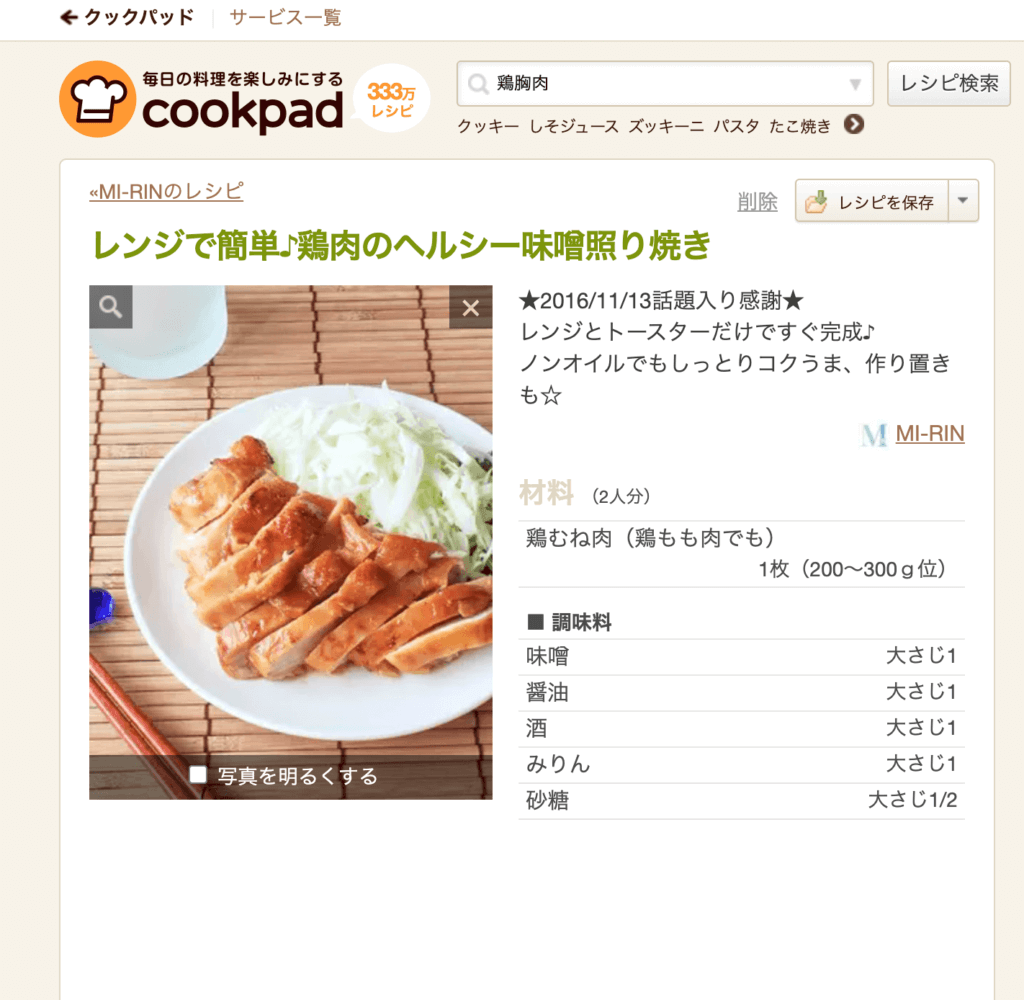Show more trending keywords arrow icon
The image size is (1024, 1000).
pyautogui.click(x=854, y=124)
